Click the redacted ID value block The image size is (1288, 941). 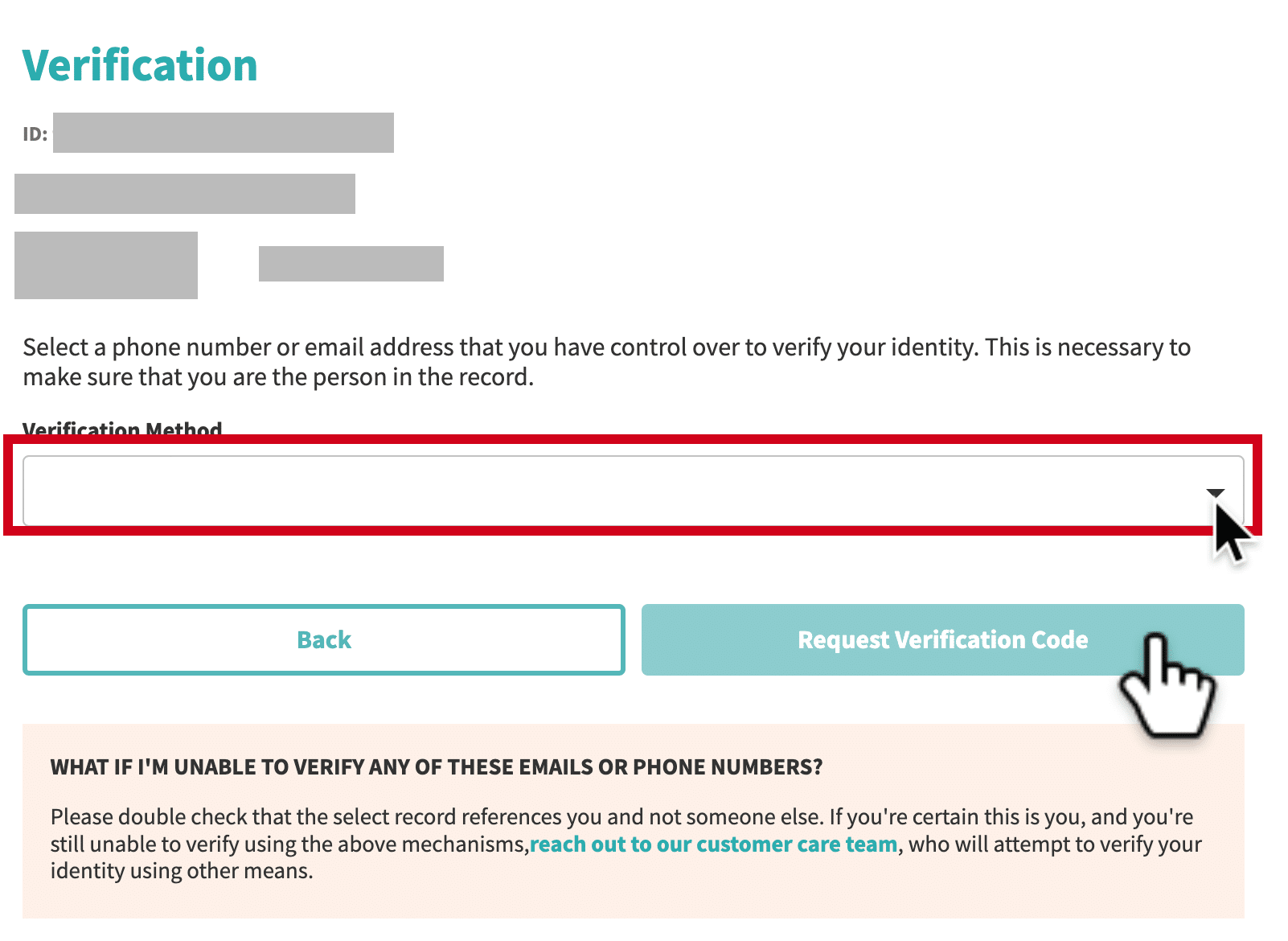pyautogui.click(x=224, y=133)
